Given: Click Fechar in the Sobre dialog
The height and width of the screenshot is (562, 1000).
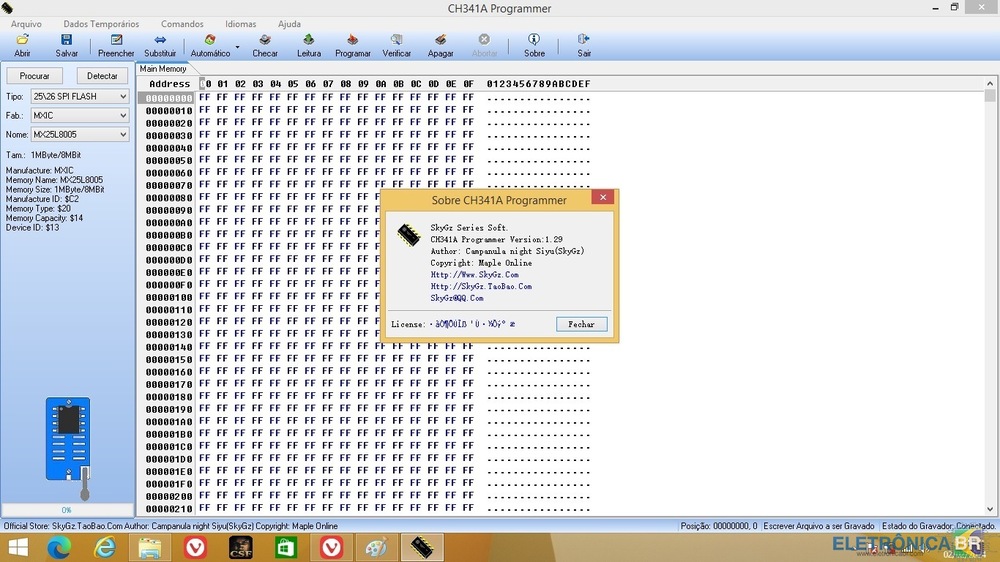Looking at the screenshot, I should coord(581,324).
